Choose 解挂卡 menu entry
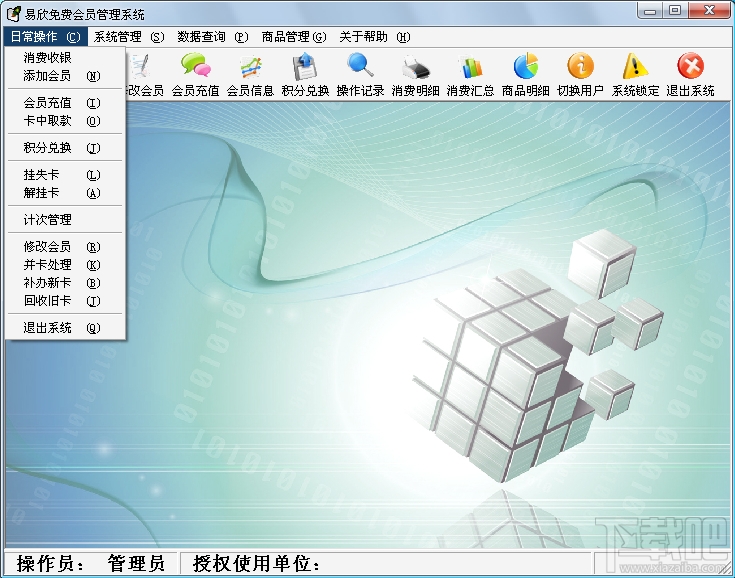Image resolution: width=735 pixels, height=578 pixels. 65,193
